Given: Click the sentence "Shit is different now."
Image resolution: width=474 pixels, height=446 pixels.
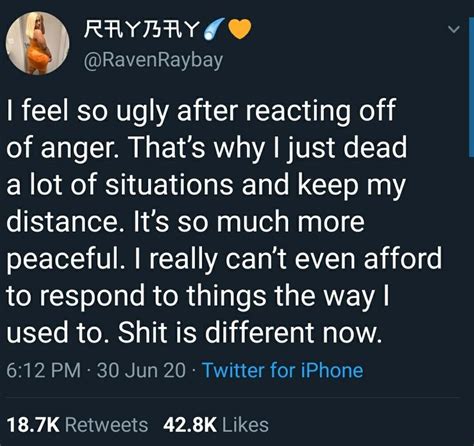Looking at the screenshot, I should [249, 332].
